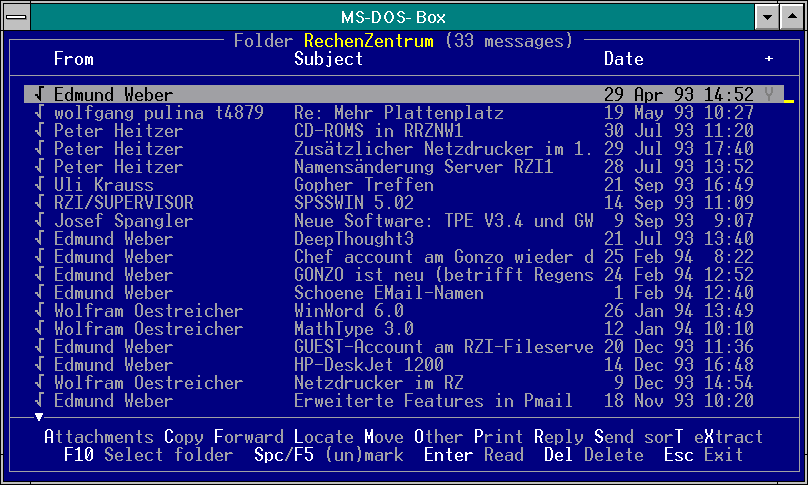Click the checkmark next to RZI/SUPERVISOR message
This screenshot has width=808, height=485.
click(x=39, y=203)
